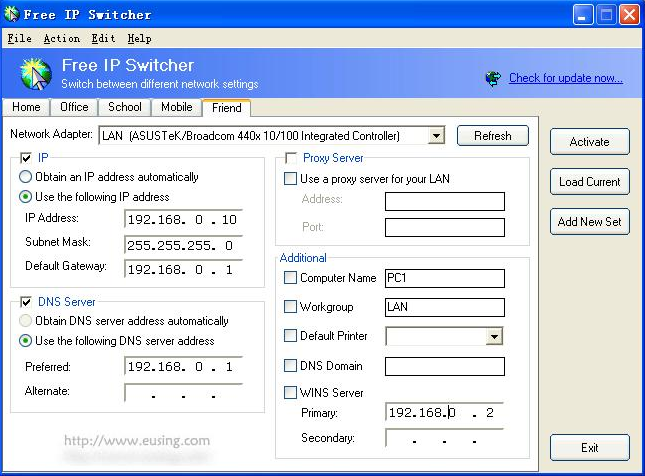645x476 pixels.
Task: Click the update globe icon beside the link
Action: [x=494, y=78]
